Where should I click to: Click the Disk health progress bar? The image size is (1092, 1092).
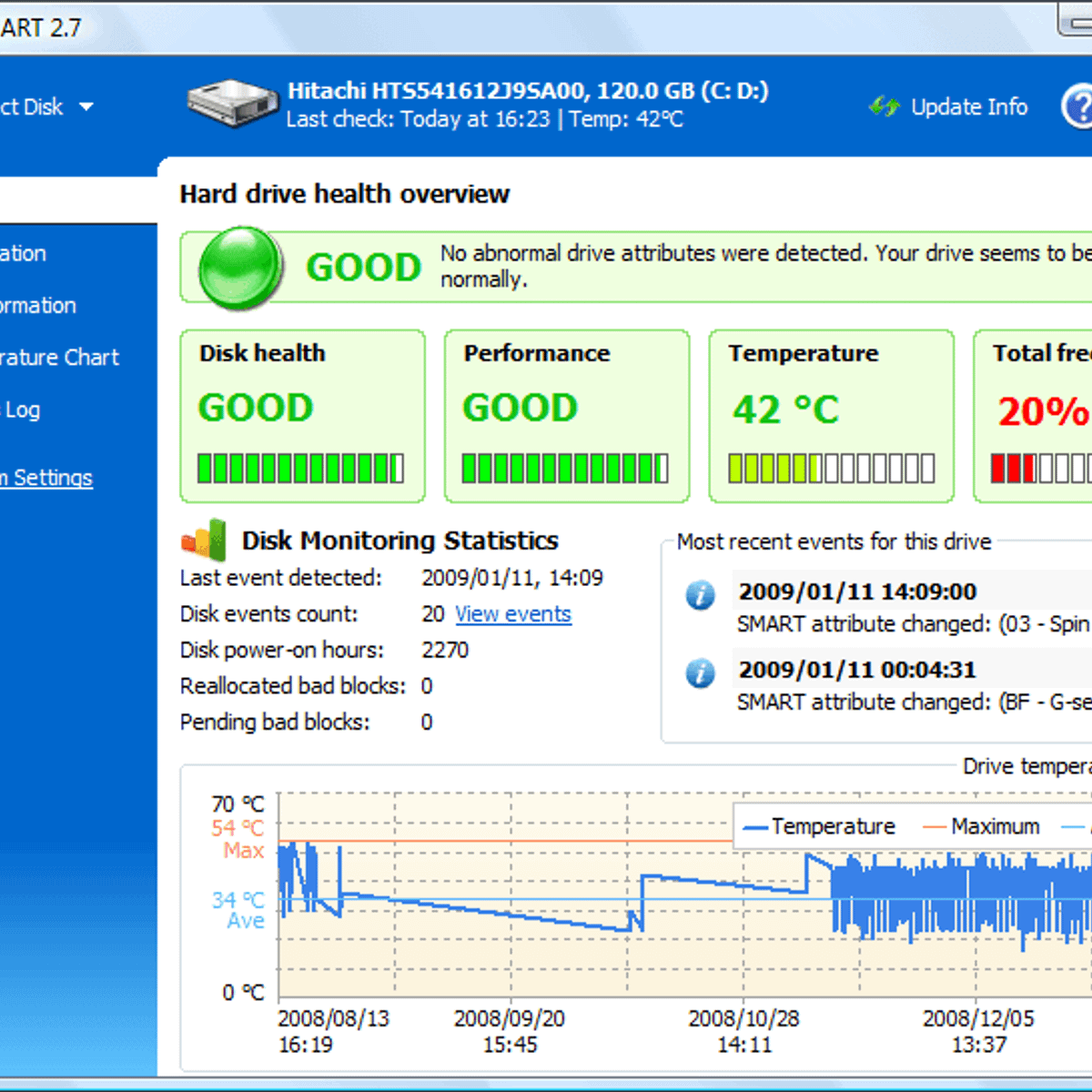point(301,469)
